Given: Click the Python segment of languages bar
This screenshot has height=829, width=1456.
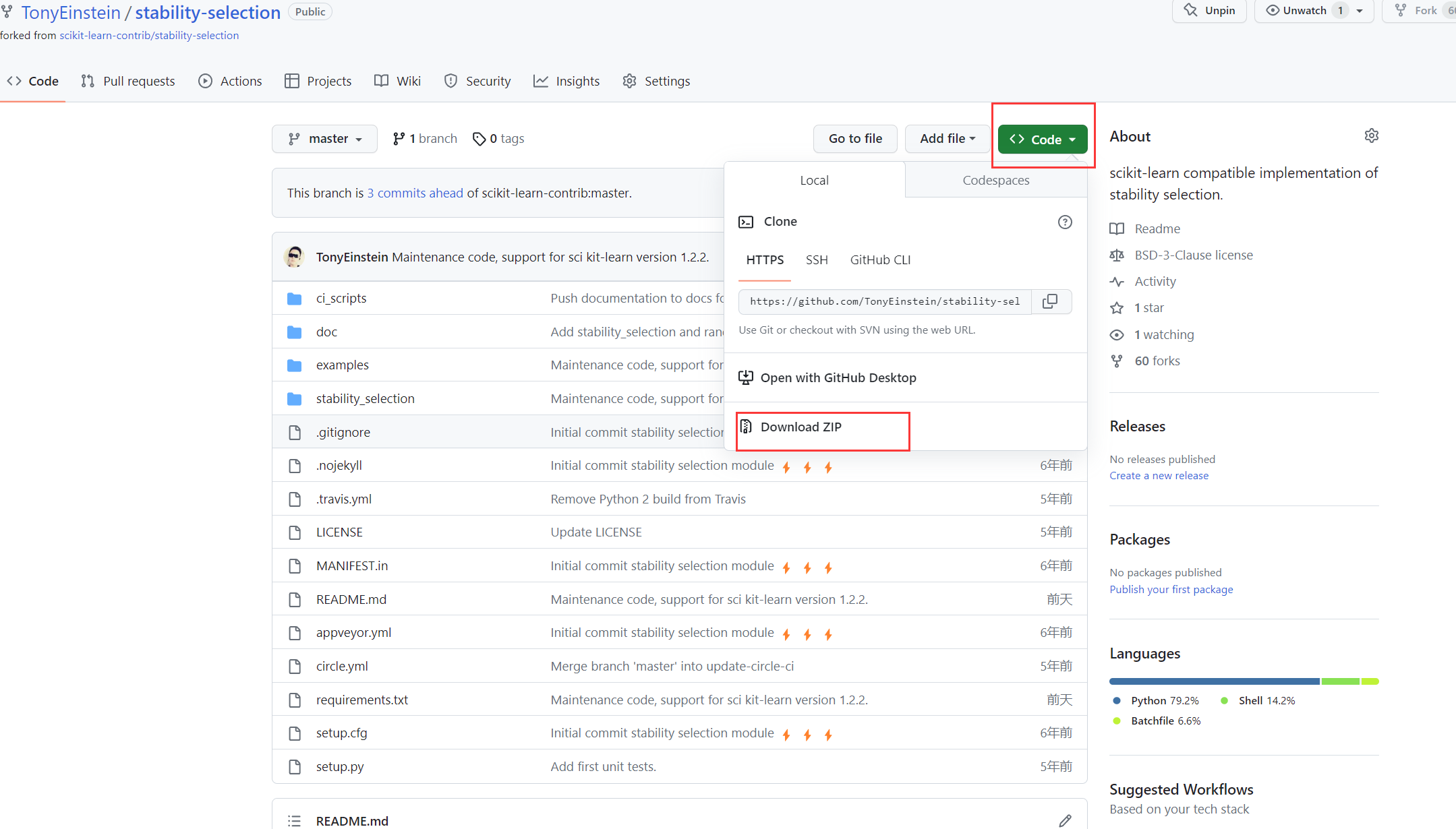Looking at the screenshot, I should tap(1214, 681).
